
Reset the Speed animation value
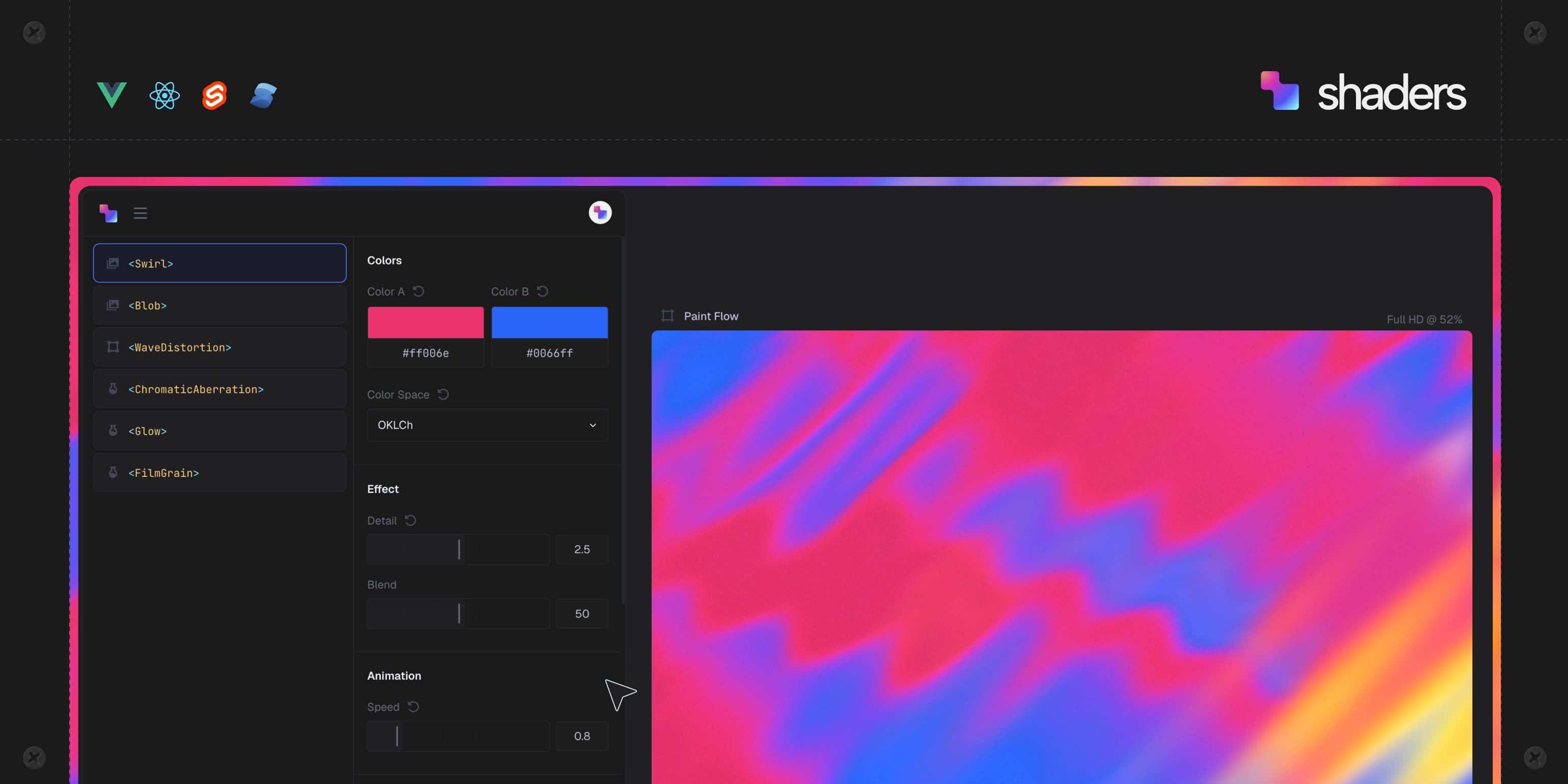pyautogui.click(x=413, y=707)
